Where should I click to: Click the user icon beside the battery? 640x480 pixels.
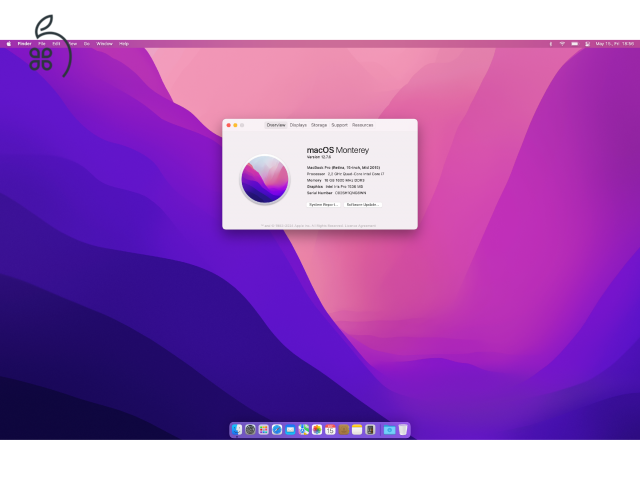pos(587,44)
